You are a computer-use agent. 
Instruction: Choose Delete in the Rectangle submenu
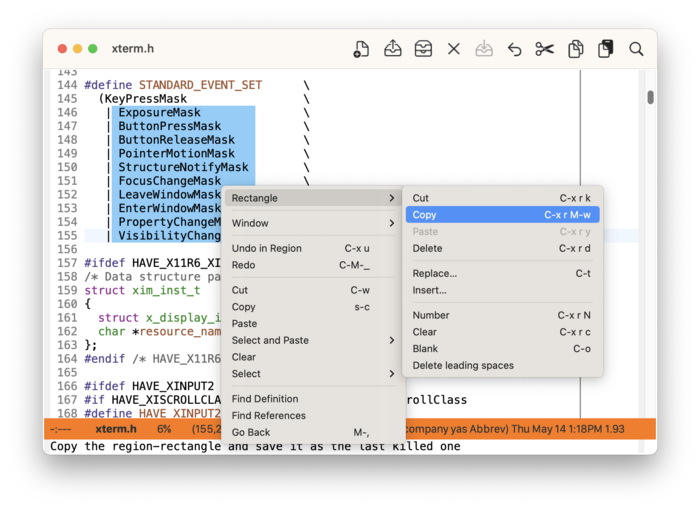[x=502, y=248]
